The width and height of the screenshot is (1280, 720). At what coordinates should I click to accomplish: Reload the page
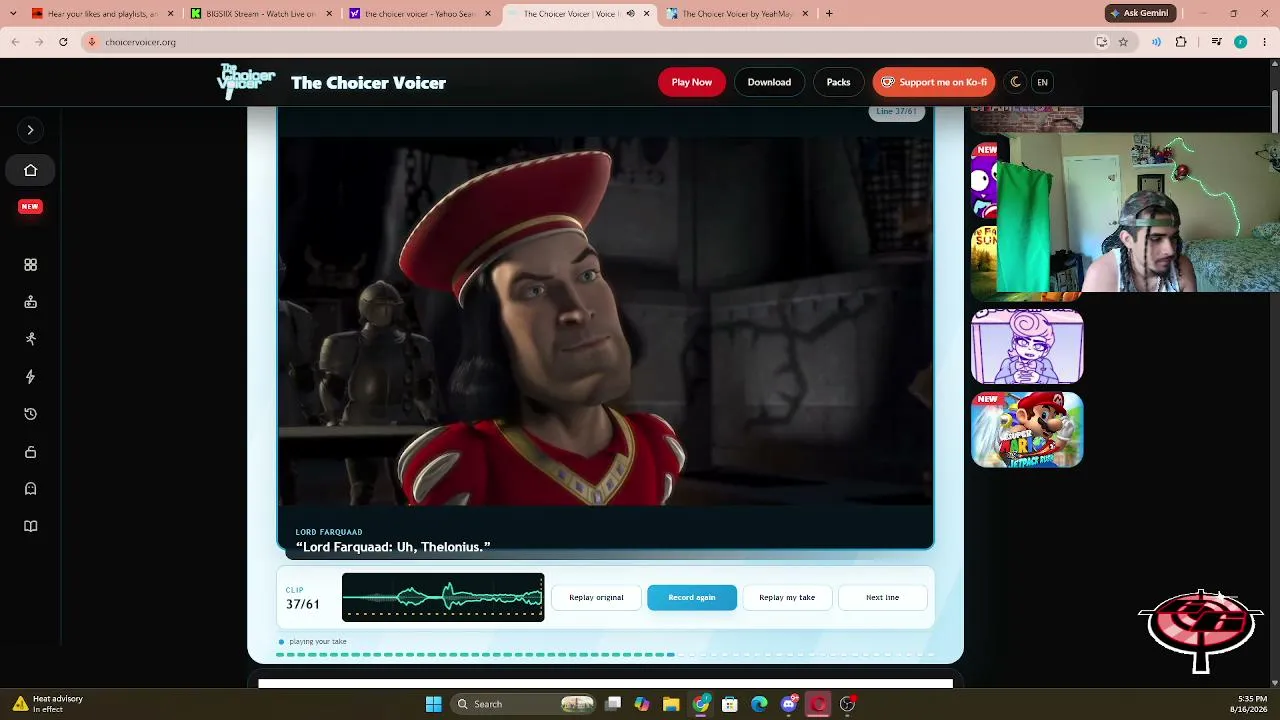(x=63, y=42)
